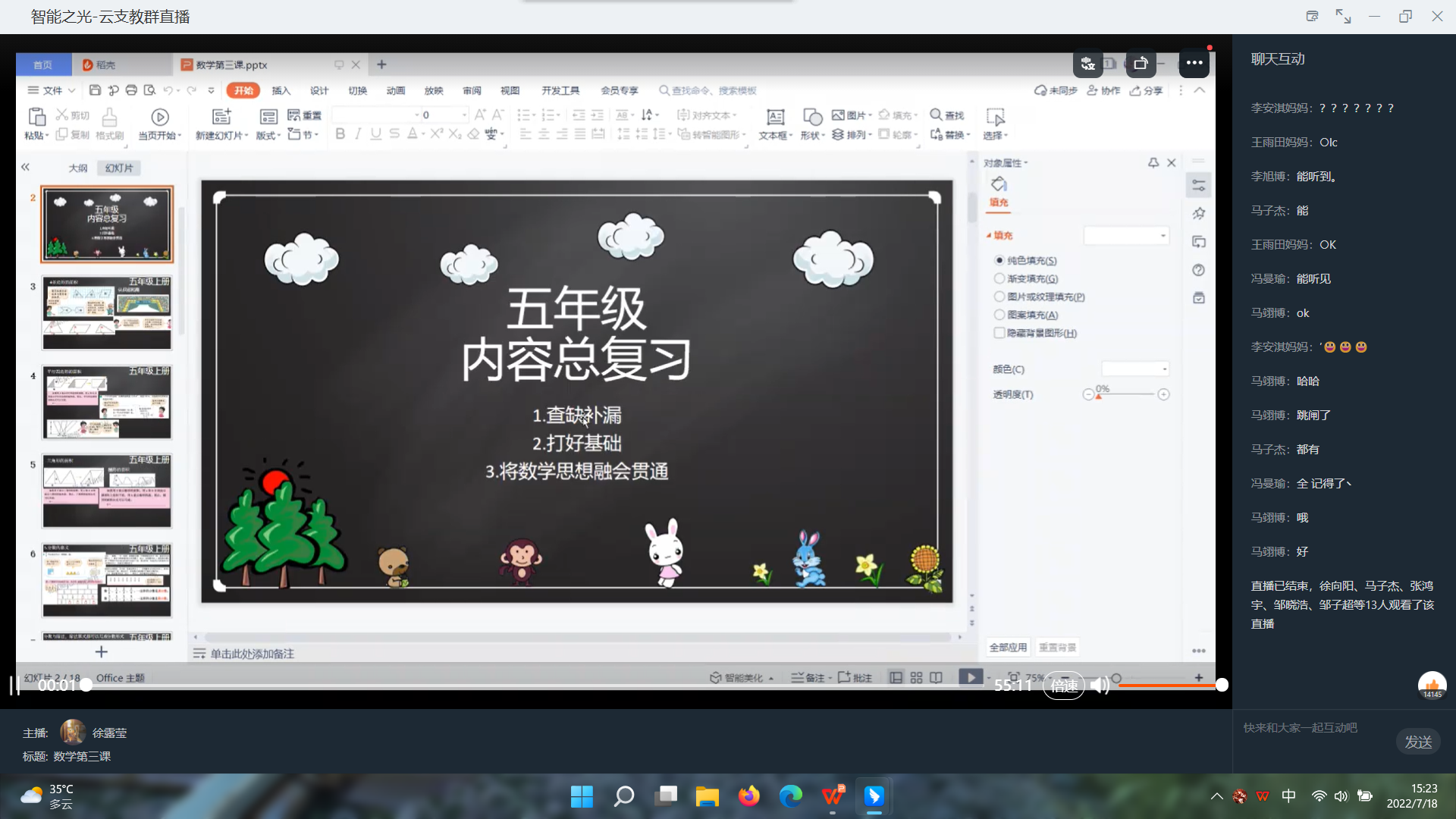Select the Format Painter brush icon

point(109,117)
